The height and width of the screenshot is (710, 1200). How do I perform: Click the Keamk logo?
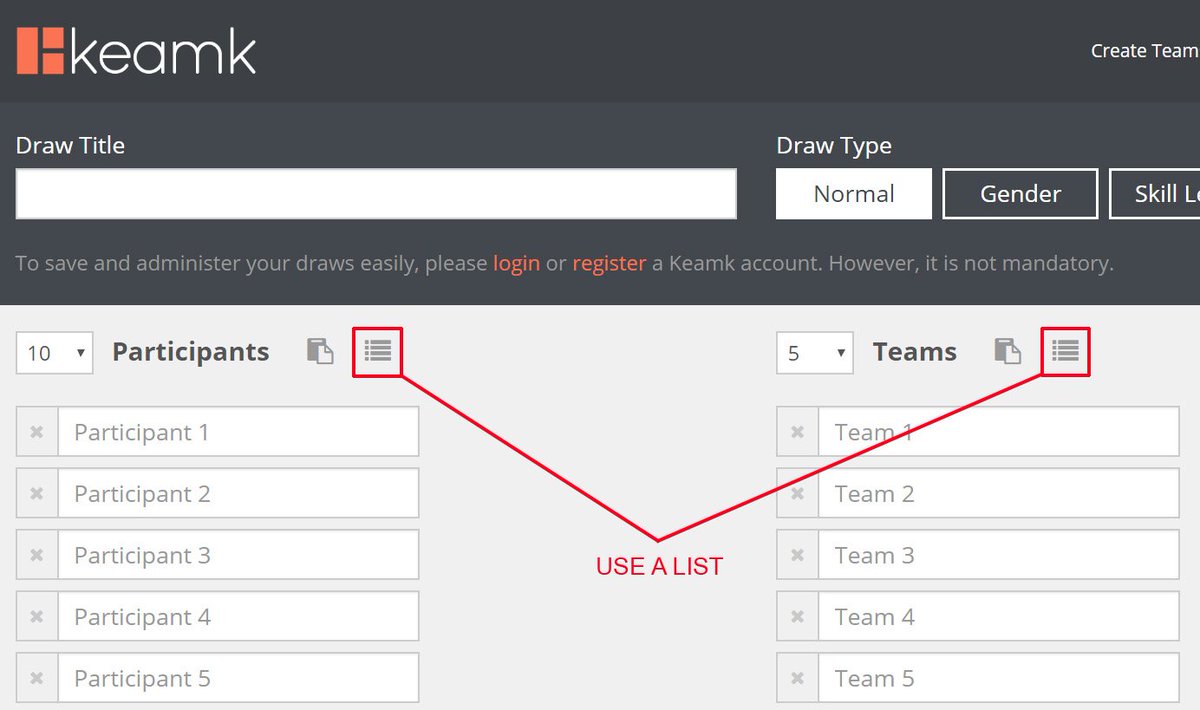(136, 52)
